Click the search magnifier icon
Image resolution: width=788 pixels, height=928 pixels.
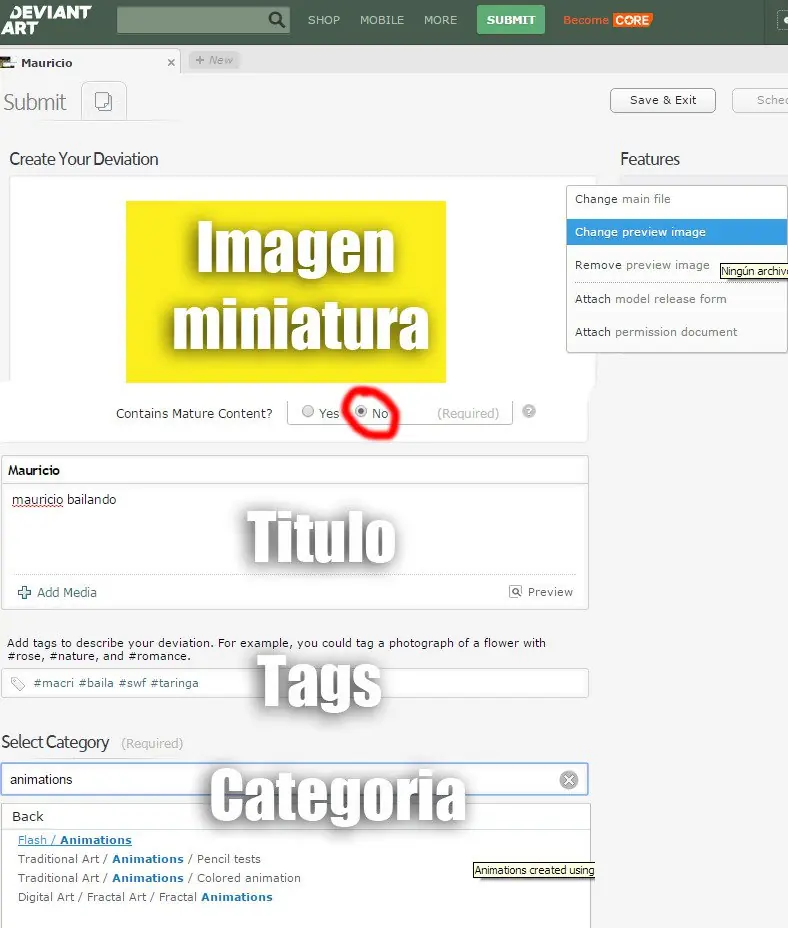[276, 20]
